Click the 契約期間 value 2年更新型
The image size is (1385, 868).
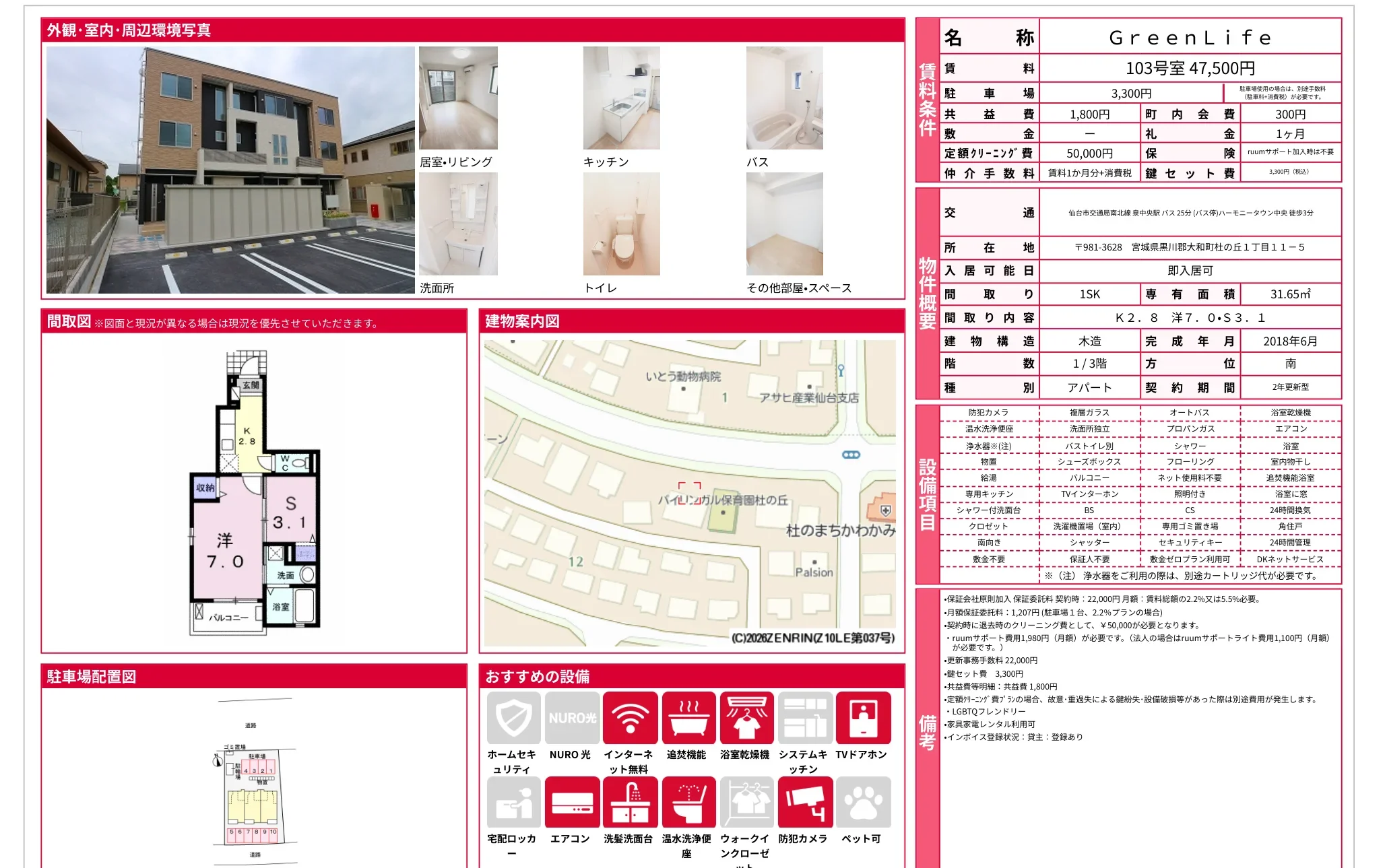1290,387
